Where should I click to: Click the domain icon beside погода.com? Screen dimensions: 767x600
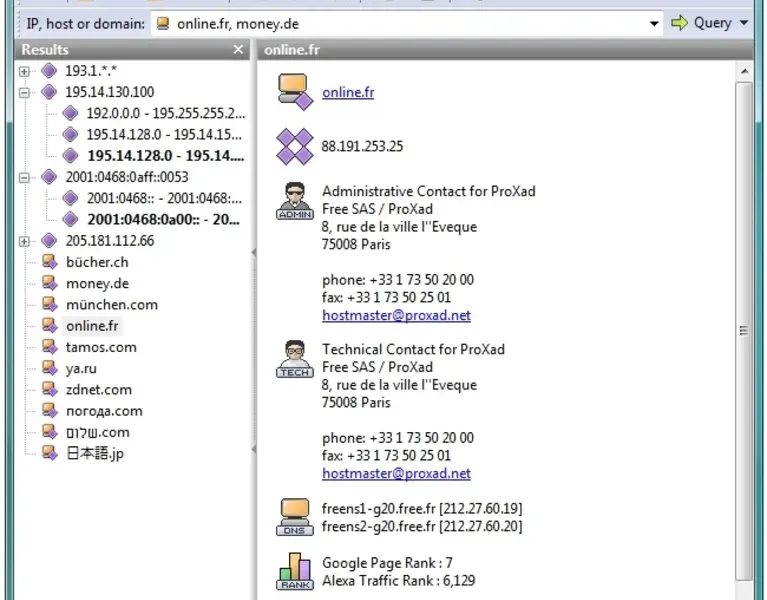[49, 411]
